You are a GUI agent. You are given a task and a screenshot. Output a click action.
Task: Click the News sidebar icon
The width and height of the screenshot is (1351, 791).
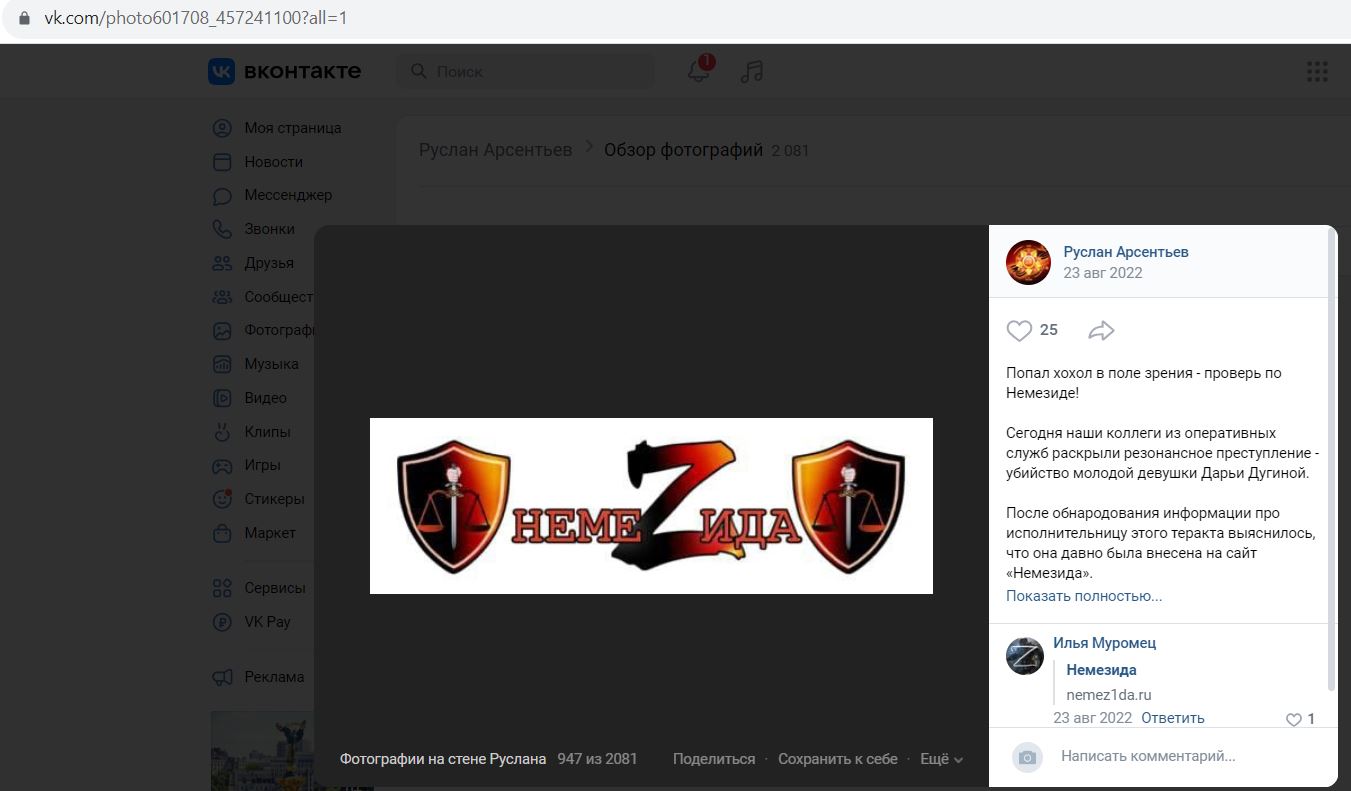click(x=222, y=162)
